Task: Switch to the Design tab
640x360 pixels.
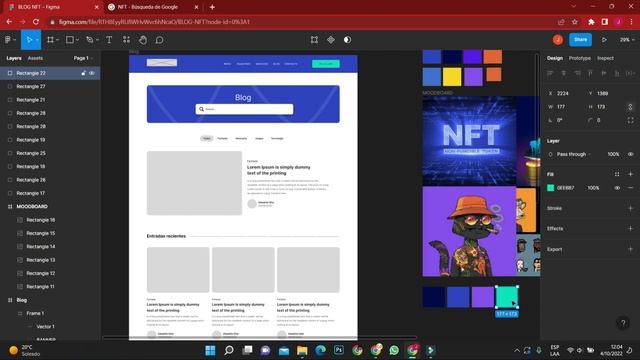Action: tap(555, 58)
